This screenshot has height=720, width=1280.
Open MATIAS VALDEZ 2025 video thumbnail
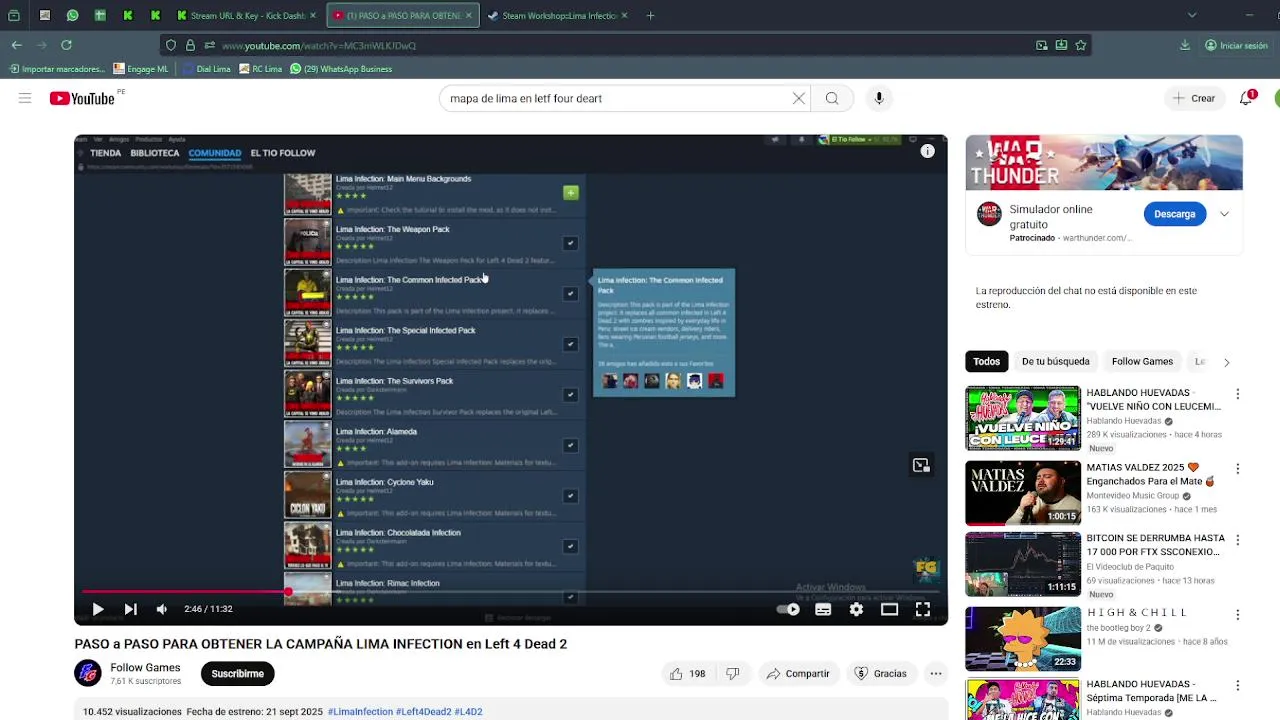pyautogui.click(x=1023, y=493)
